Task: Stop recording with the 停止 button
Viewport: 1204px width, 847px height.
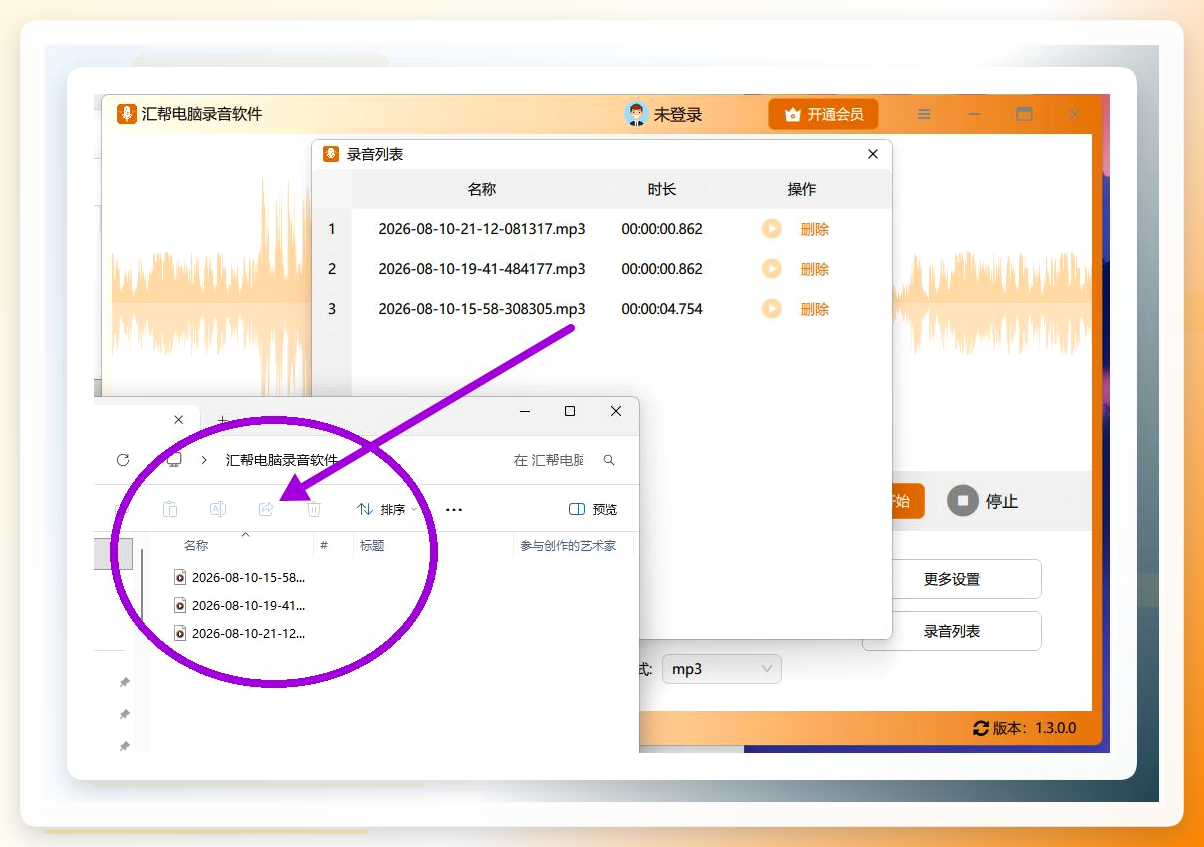Action: [982, 501]
